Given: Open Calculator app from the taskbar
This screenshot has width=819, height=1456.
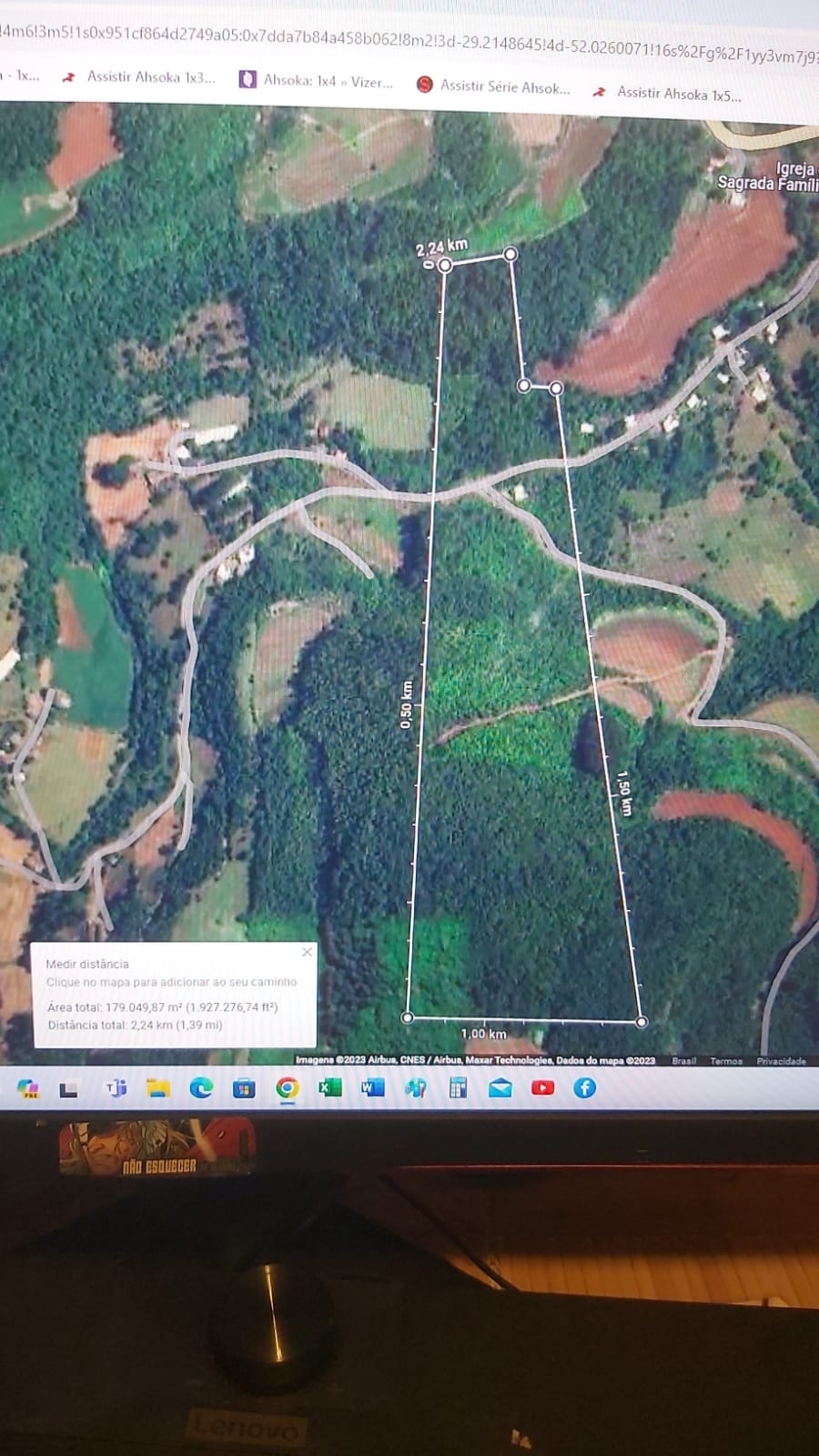Looking at the screenshot, I should pos(458,1087).
